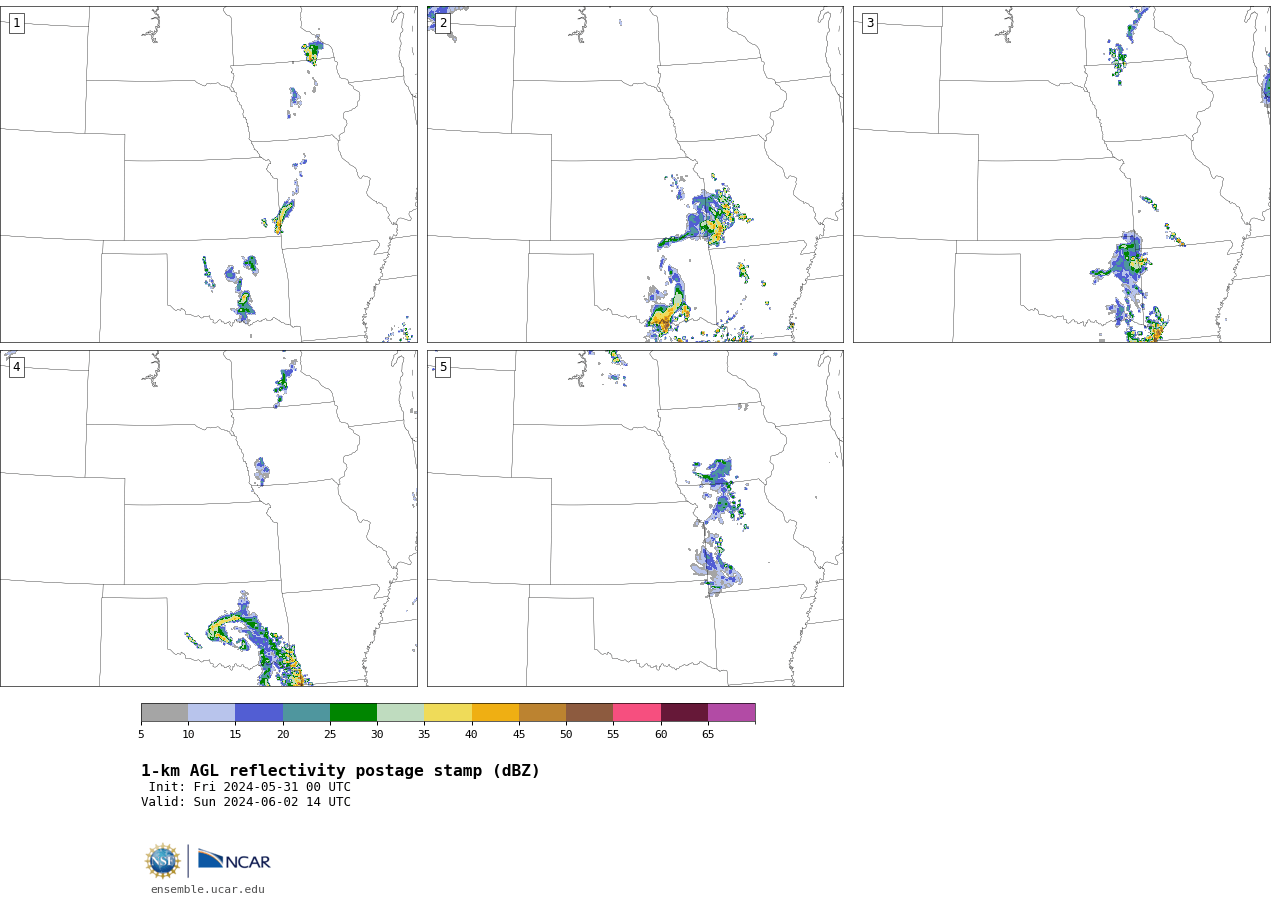The height and width of the screenshot is (901, 1280).
Task: Click the NSF logo icon
Action: click(163, 861)
